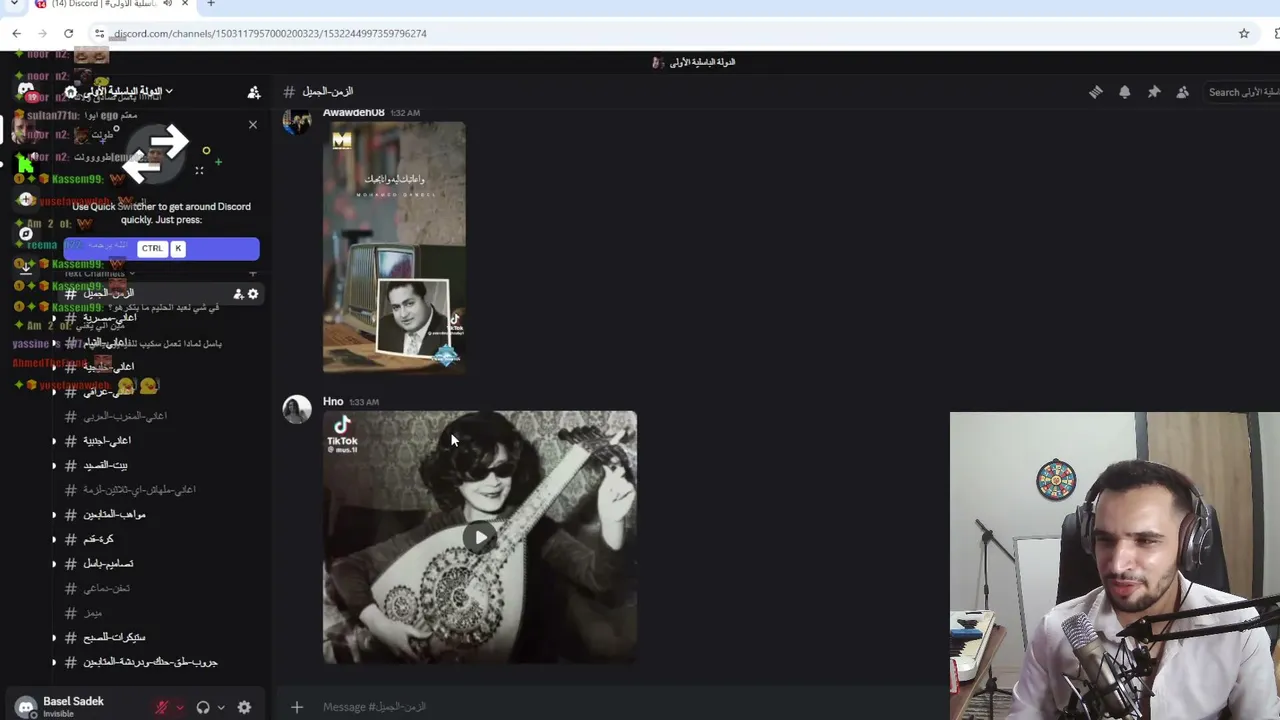
Task: Expand threads arrow of مواهب-المتابعين channel
Action: pos(54,515)
